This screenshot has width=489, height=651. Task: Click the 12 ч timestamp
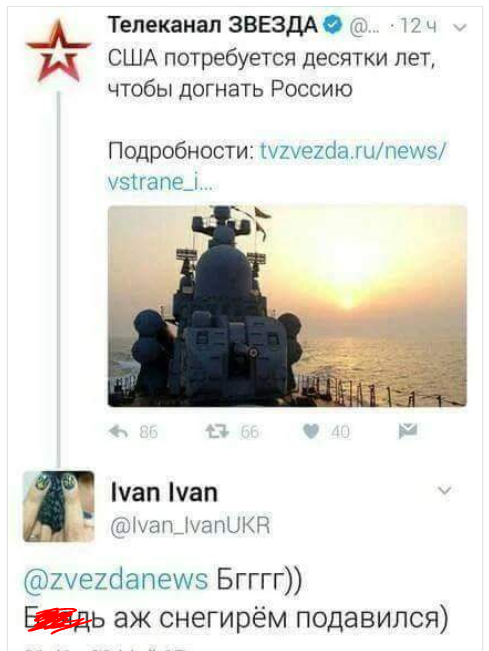(x=418, y=27)
